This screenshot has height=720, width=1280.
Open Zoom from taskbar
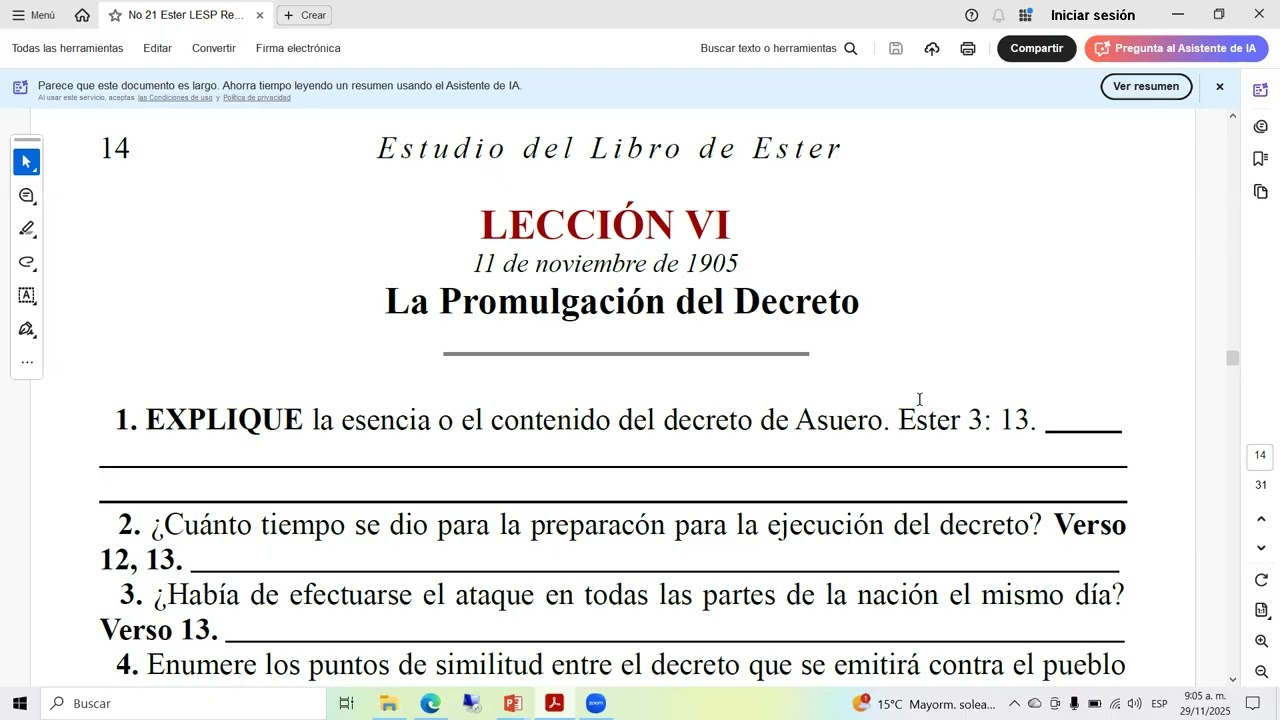click(596, 704)
